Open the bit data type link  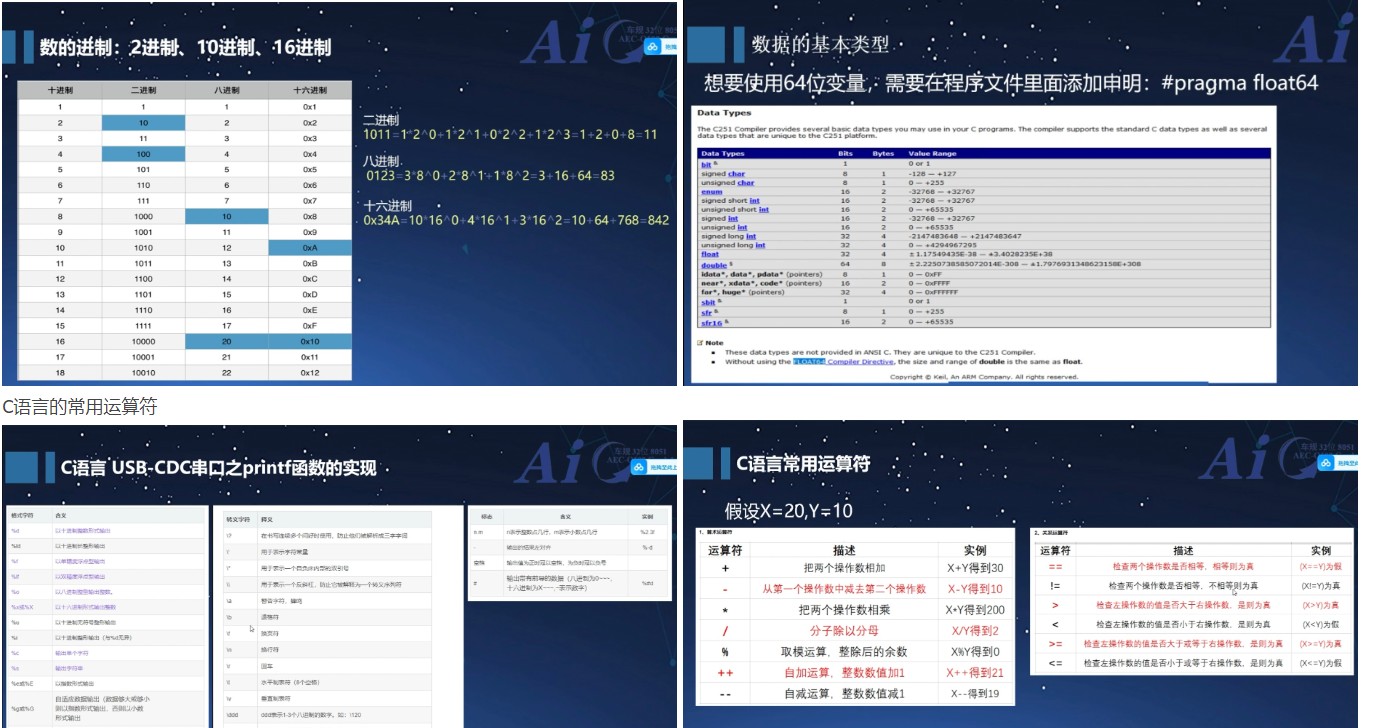[x=706, y=163]
